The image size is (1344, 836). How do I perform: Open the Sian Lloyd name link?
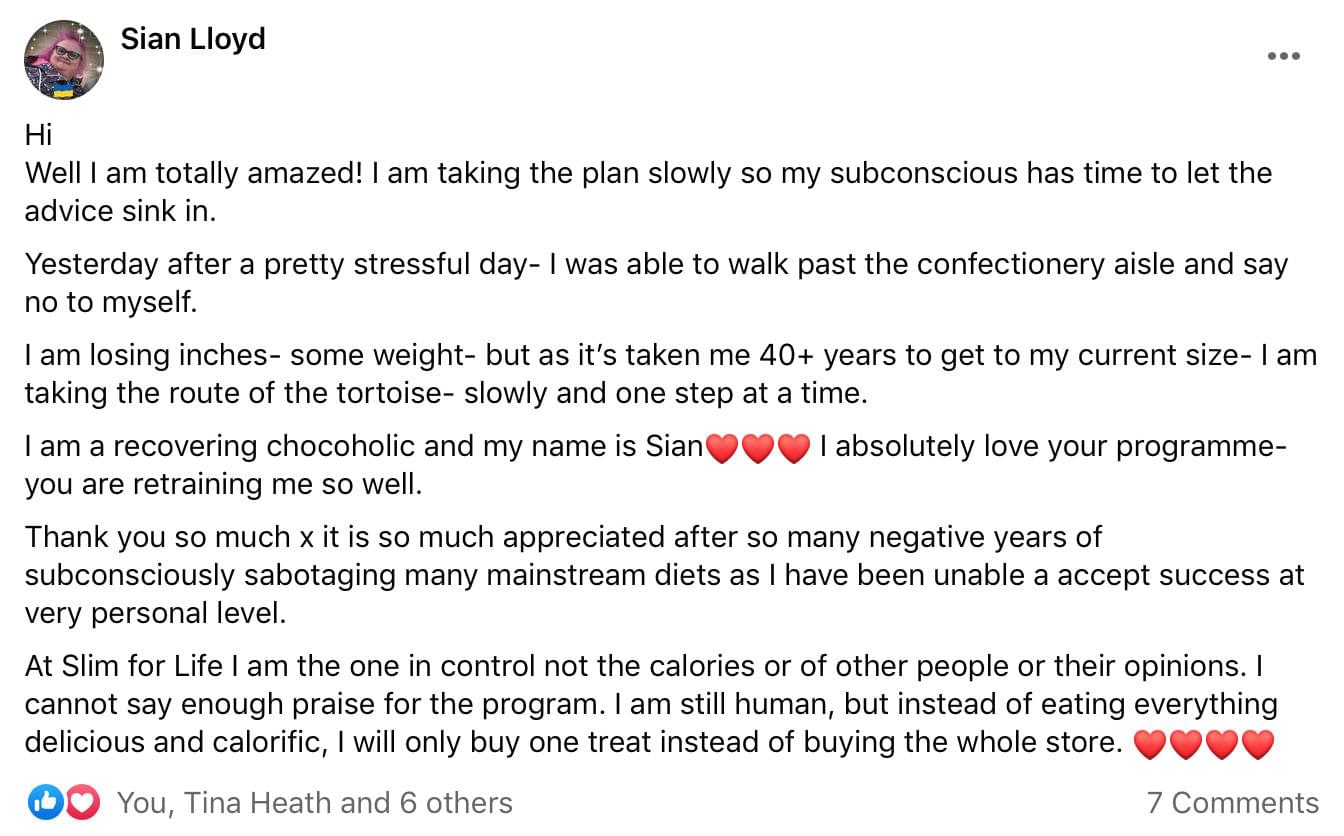click(x=193, y=39)
